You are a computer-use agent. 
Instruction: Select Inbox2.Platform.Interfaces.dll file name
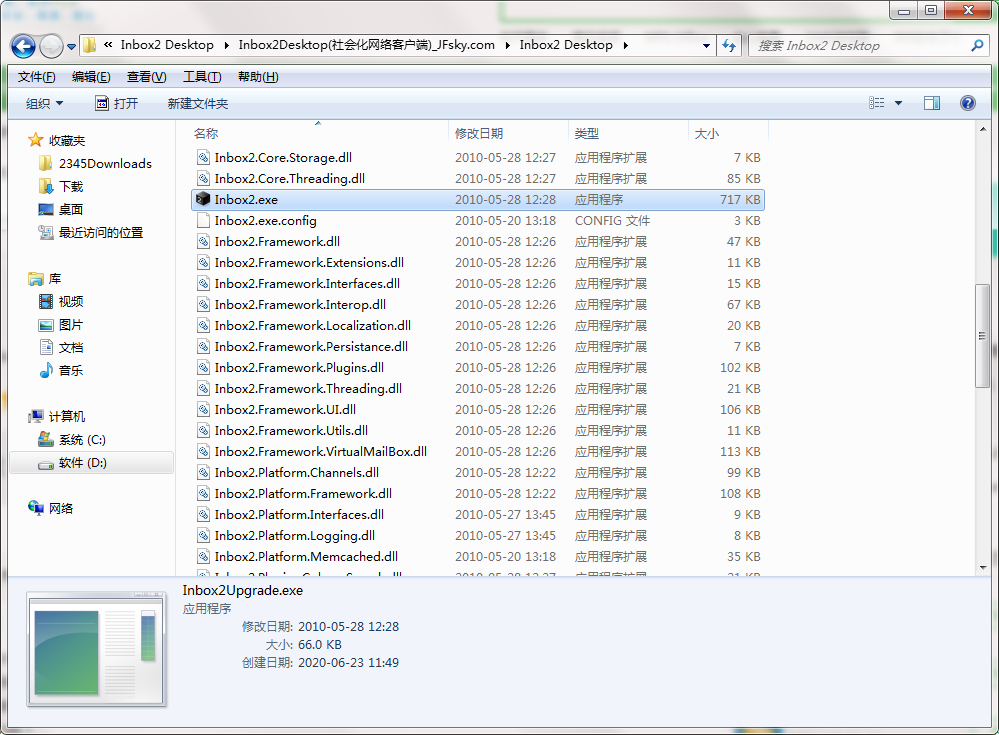pos(299,515)
